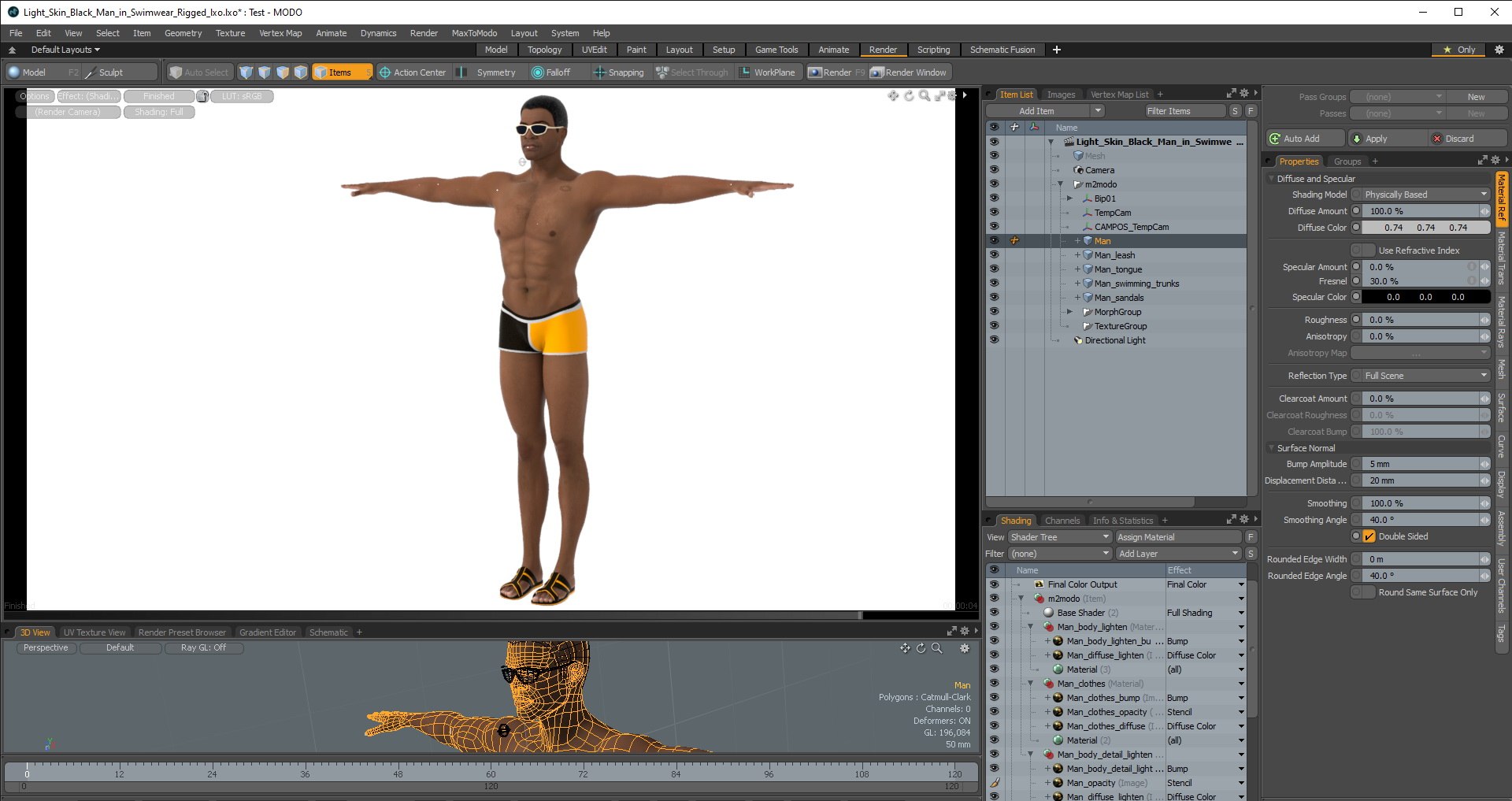Click the Filter Items input field
The image size is (1512, 801).
[x=1185, y=111]
